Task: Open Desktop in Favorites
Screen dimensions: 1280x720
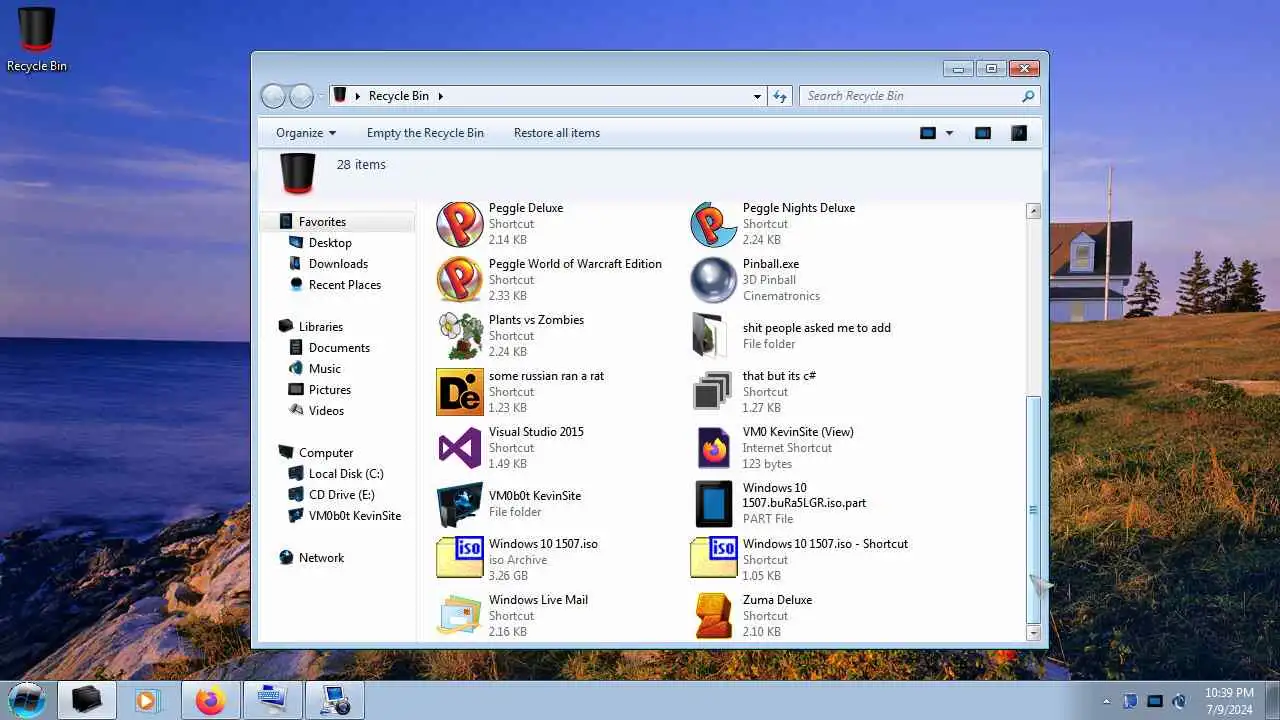Action: (x=320, y=243)
